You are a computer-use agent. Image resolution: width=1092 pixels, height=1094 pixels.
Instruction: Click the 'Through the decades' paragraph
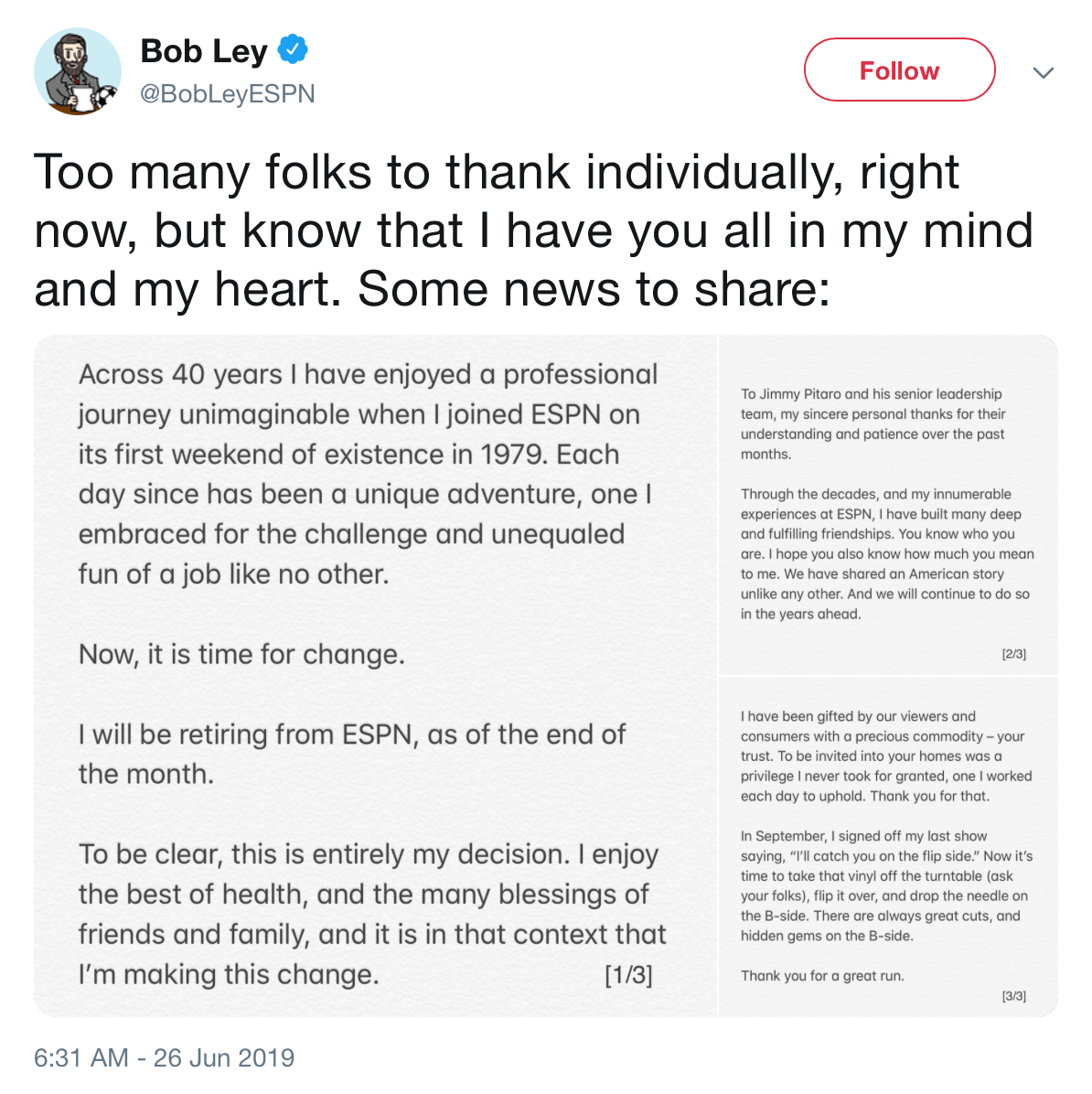point(887,554)
